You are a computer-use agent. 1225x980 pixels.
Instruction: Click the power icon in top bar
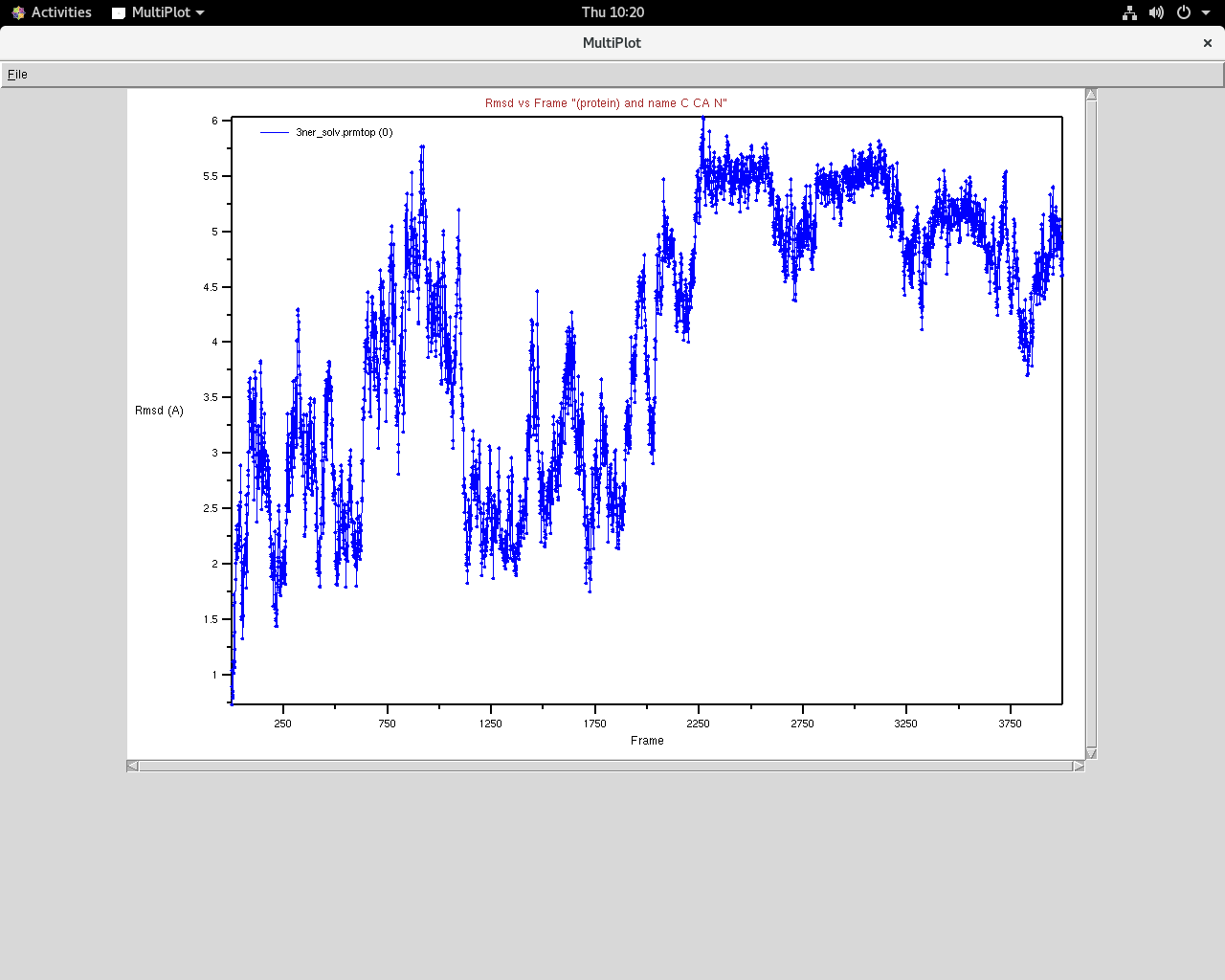[1184, 12]
